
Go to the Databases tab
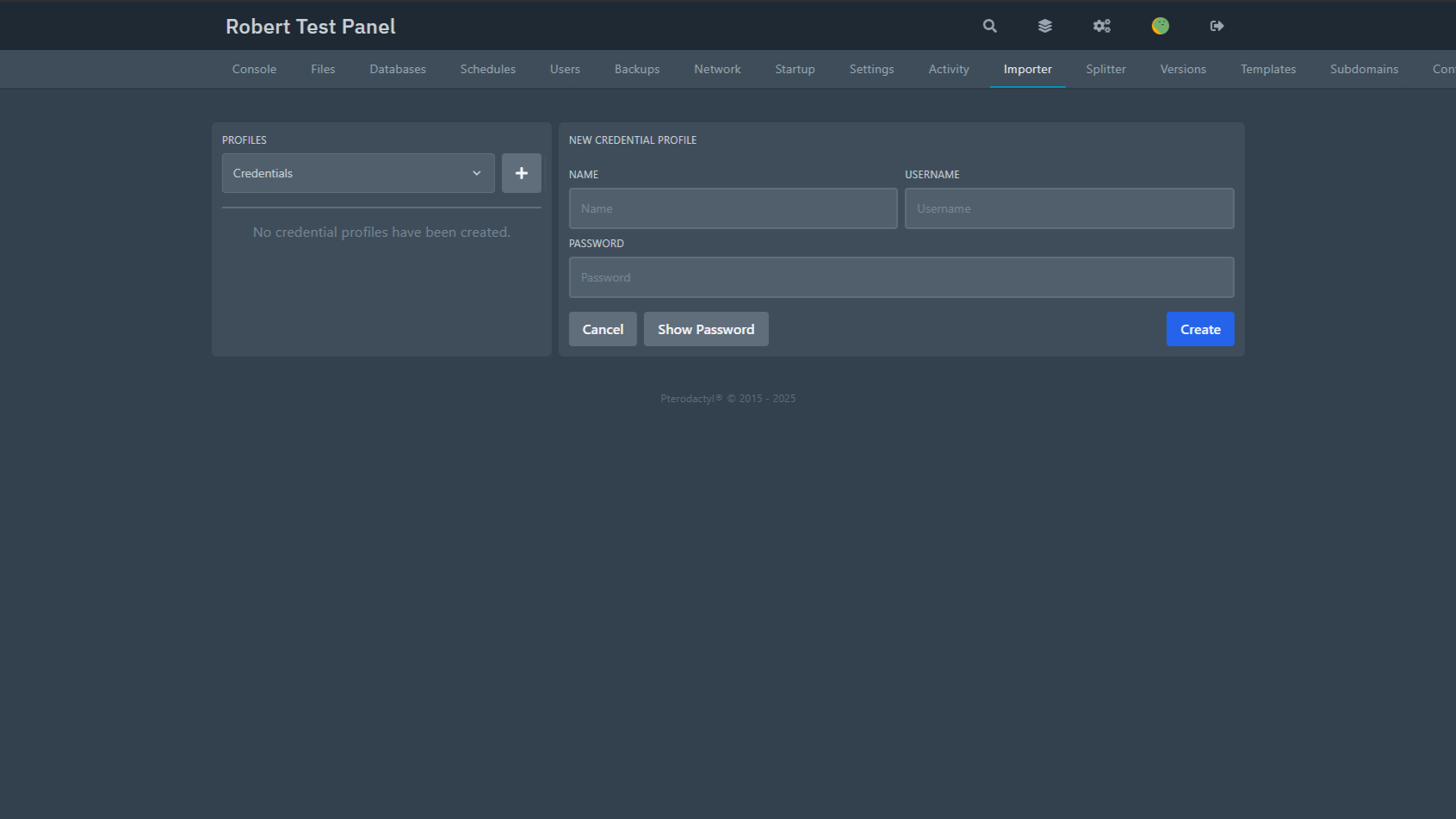(x=398, y=69)
